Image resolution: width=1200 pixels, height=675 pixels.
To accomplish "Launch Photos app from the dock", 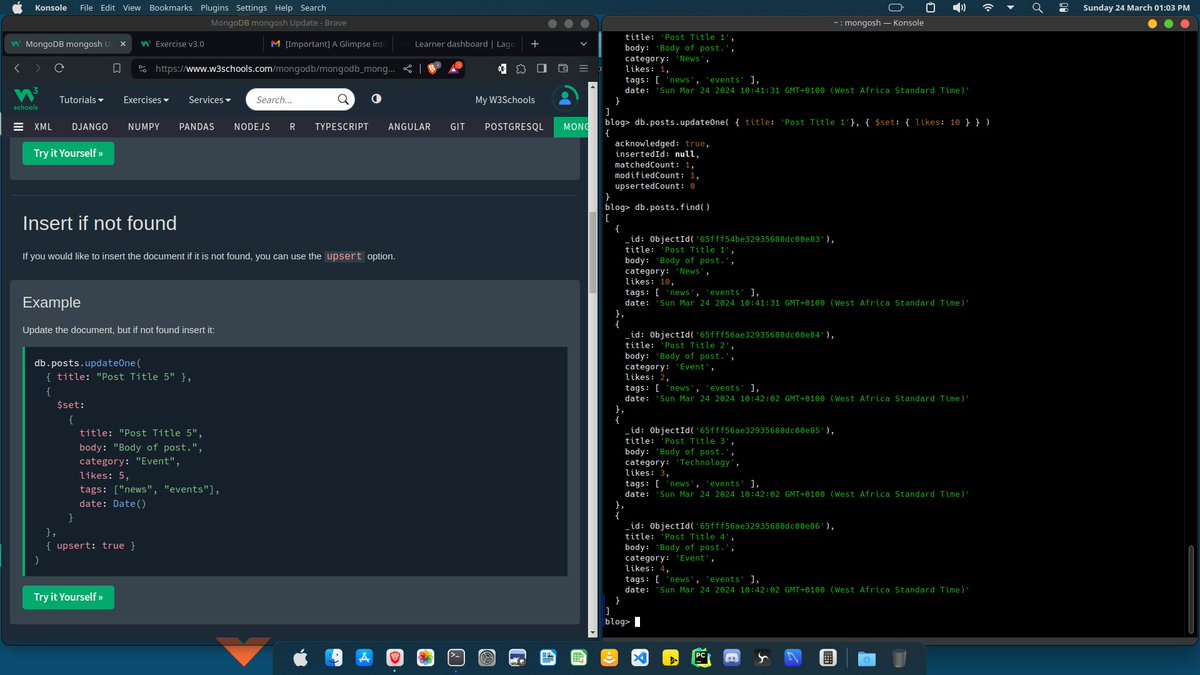I will [x=425, y=657].
